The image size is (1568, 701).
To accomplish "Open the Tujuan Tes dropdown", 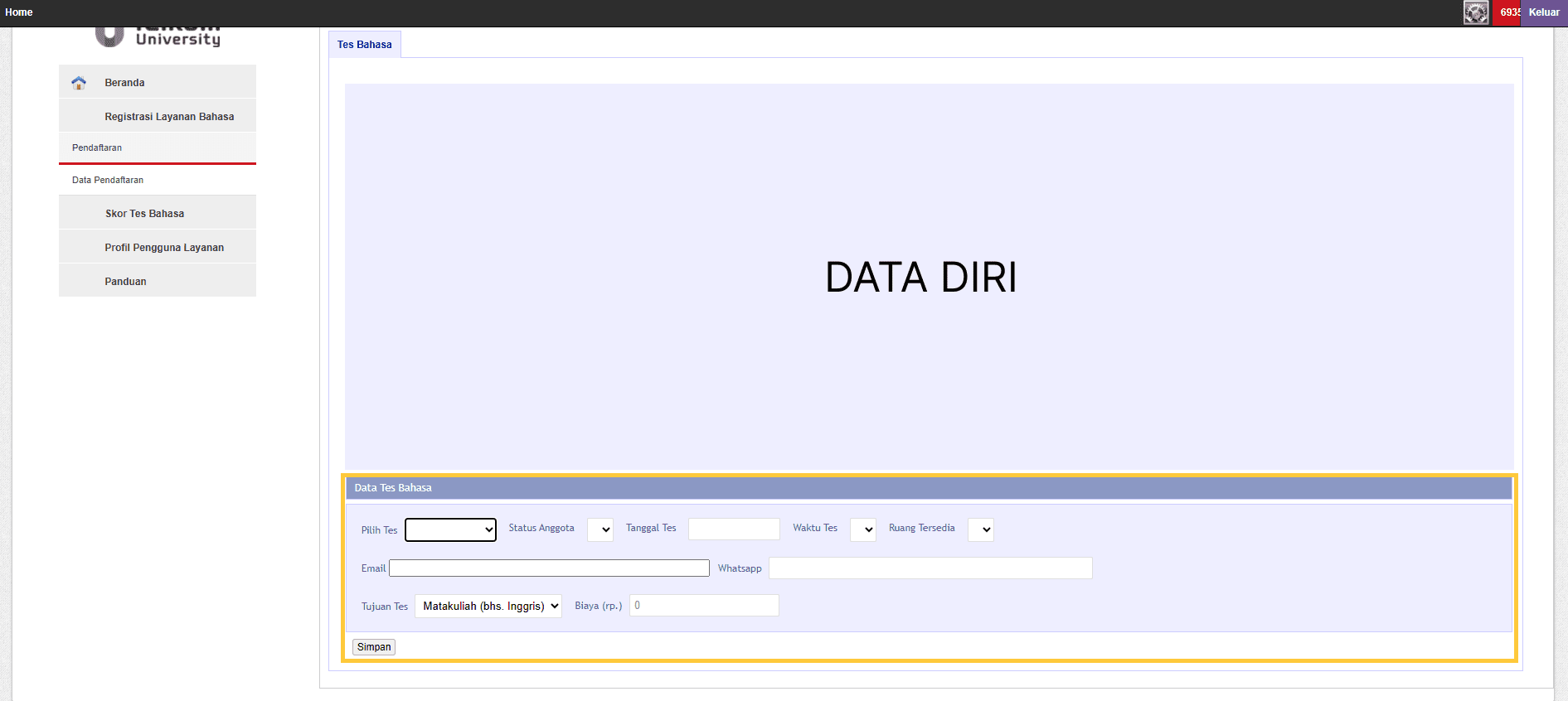I will (x=488, y=607).
